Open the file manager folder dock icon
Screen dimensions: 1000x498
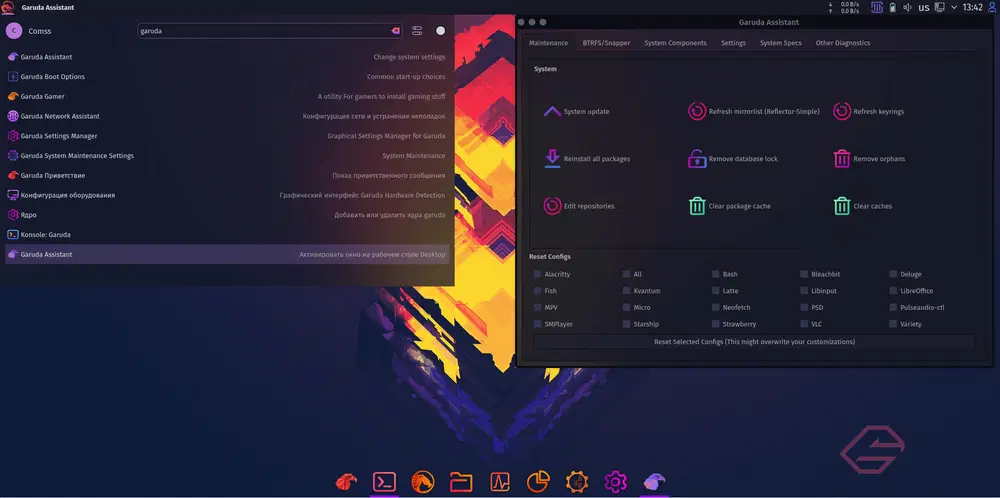[460, 481]
